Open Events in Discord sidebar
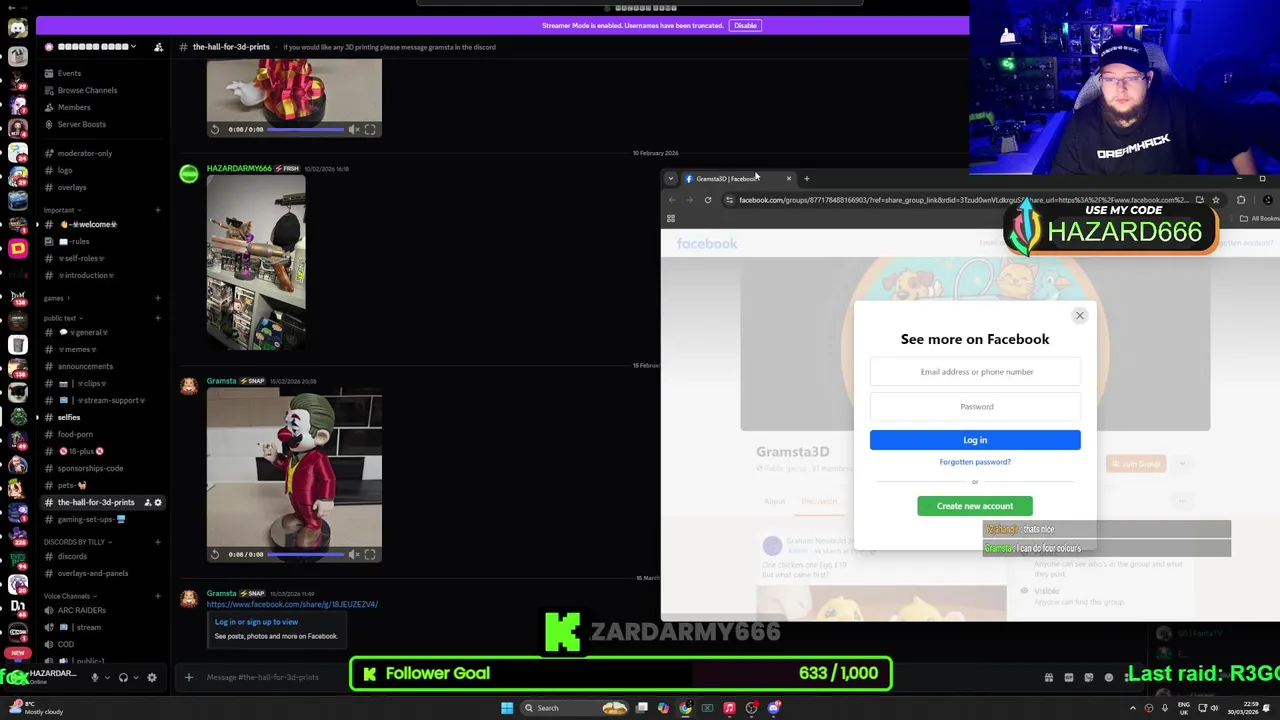Viewport: 1280px width, 720px height. click(69, 73)
